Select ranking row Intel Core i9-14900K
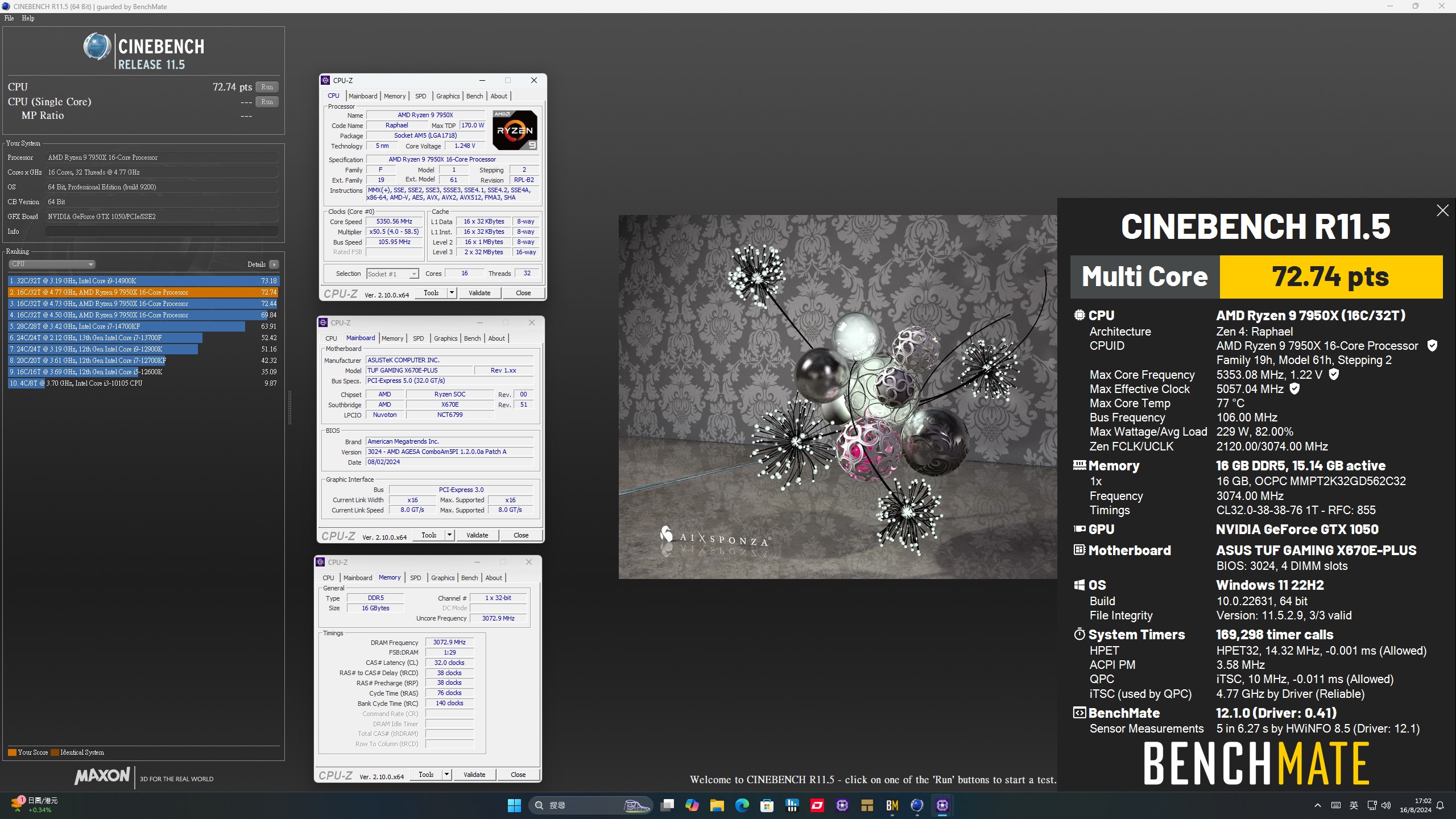The width and height of the screenshot is (1456, 819). pos(143,281)
